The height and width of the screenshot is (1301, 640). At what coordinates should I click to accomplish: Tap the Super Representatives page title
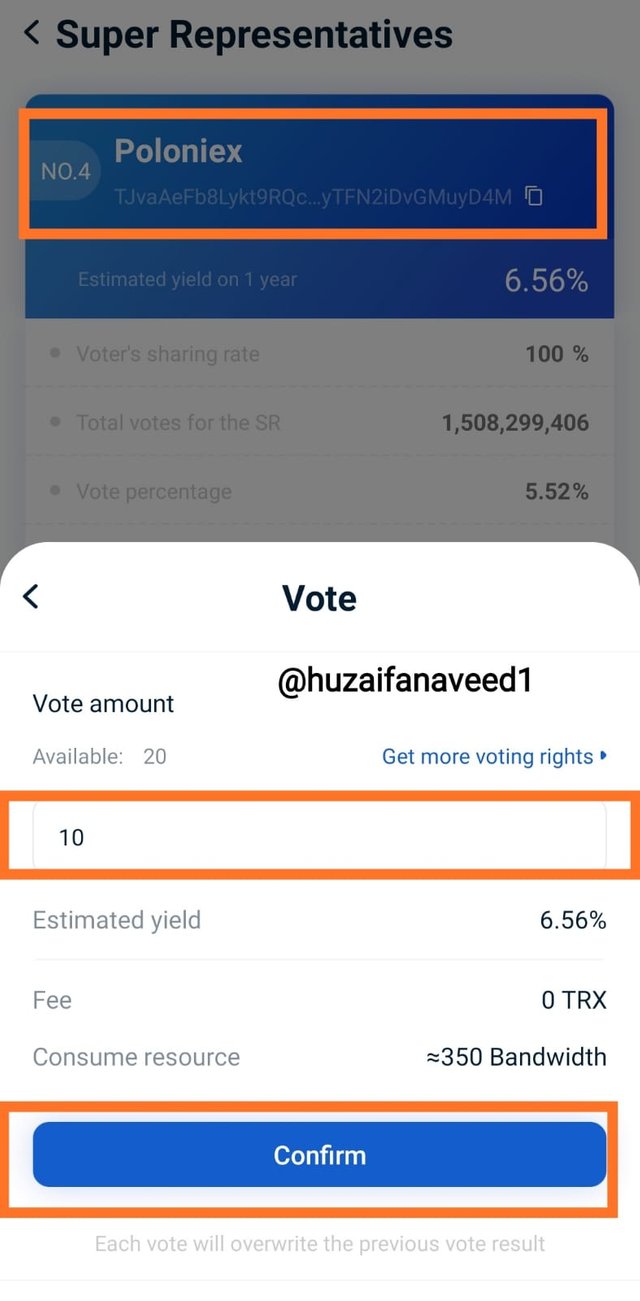pyautogui.click(x=254, y=34)
